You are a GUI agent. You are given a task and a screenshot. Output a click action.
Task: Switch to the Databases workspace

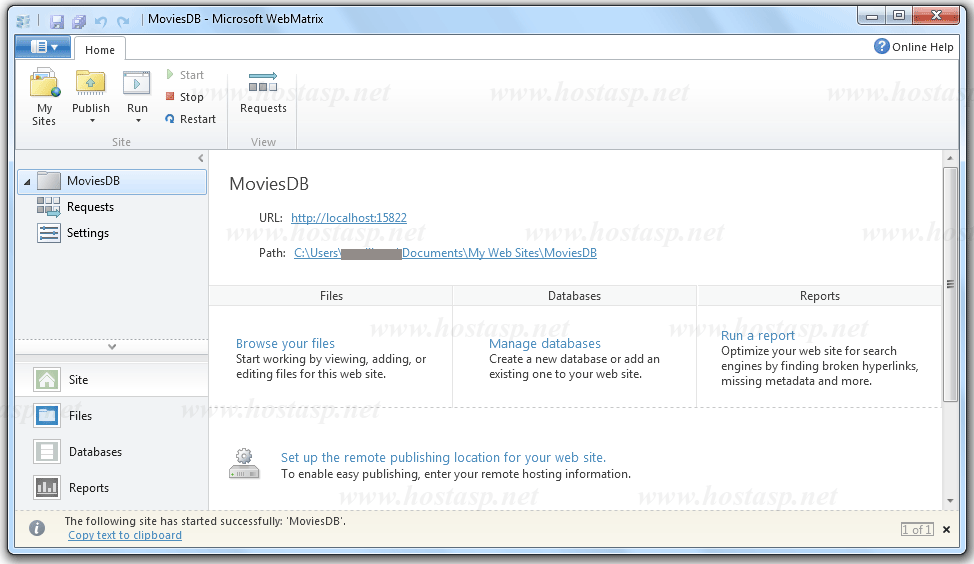click(112, 452)
